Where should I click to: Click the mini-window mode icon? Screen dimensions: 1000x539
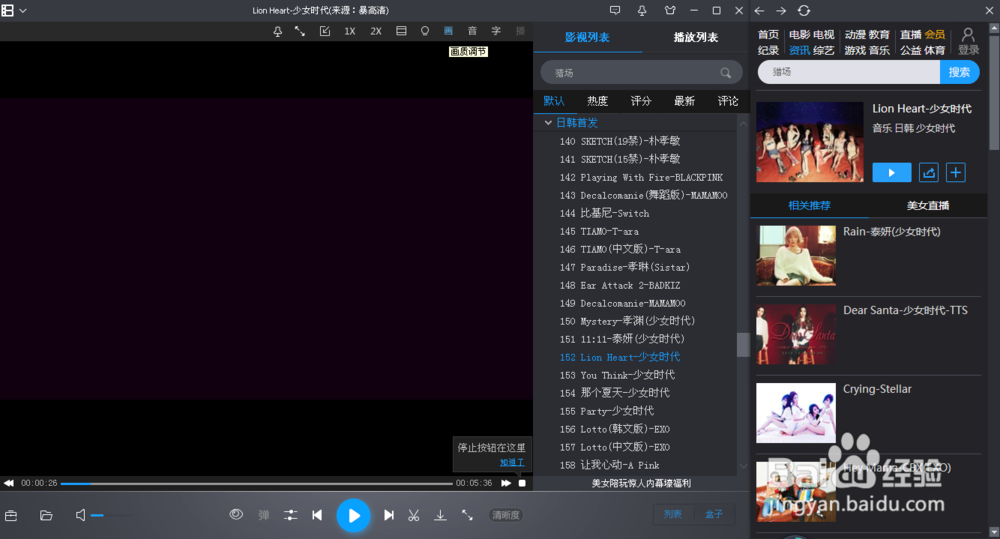[x=325, y=31]
